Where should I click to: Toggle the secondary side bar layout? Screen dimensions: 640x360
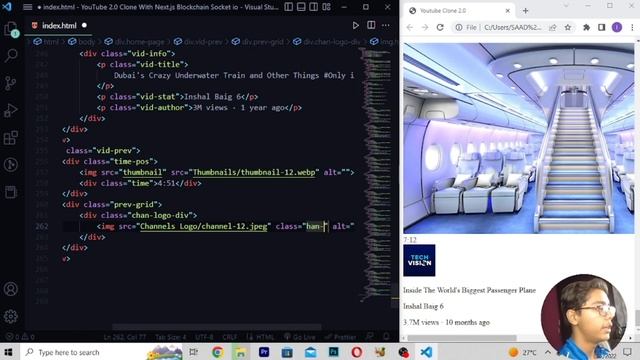click(313, 7)
